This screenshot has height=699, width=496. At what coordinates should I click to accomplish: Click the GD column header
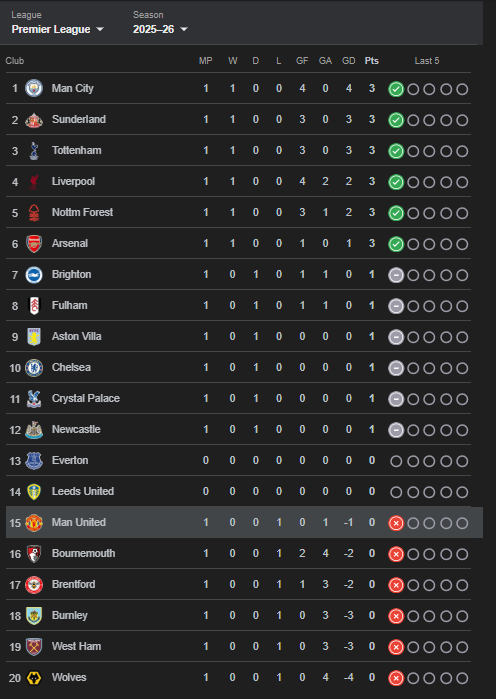tap(348, 61)
